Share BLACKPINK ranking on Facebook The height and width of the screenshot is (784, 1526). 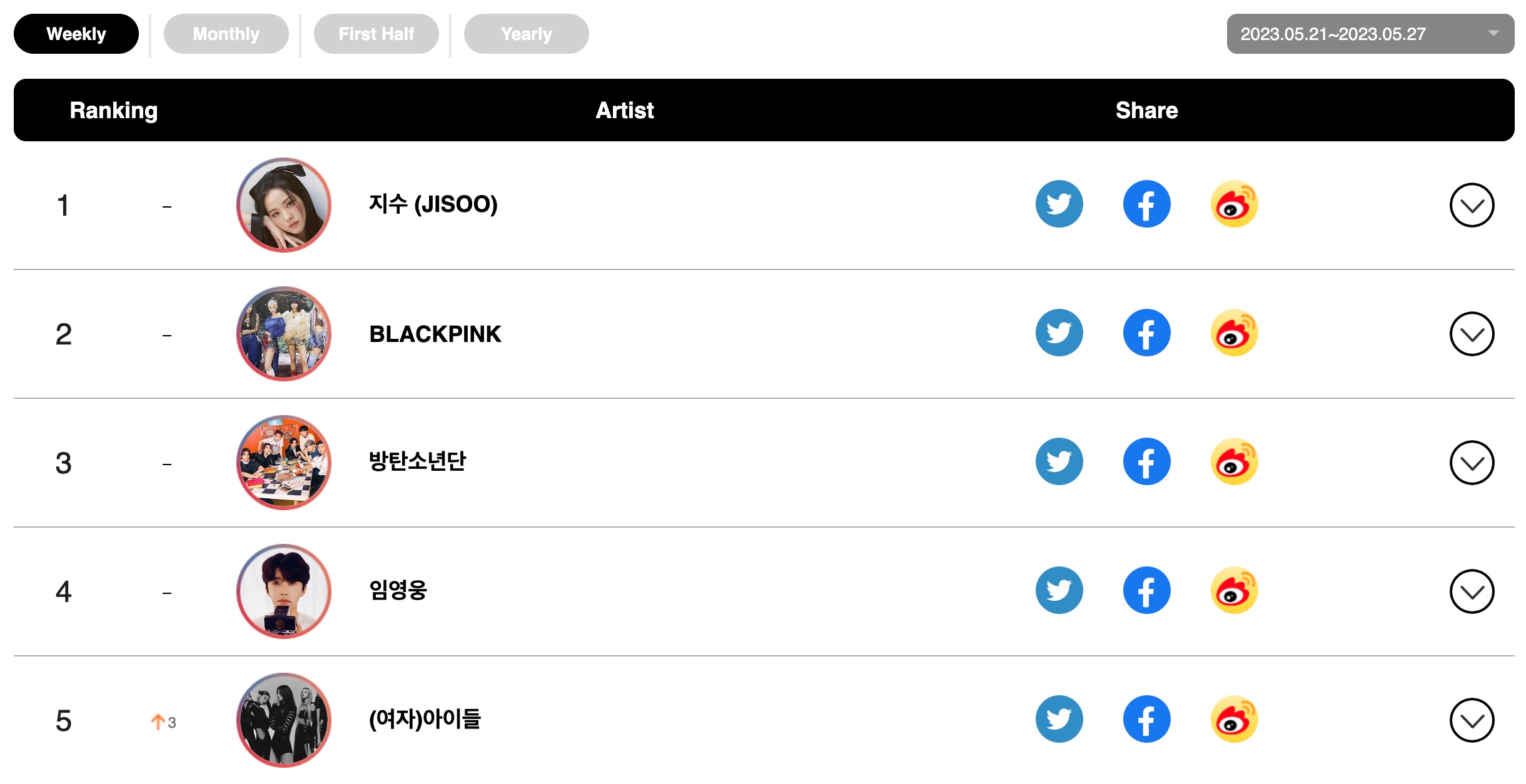(1146, 333)
